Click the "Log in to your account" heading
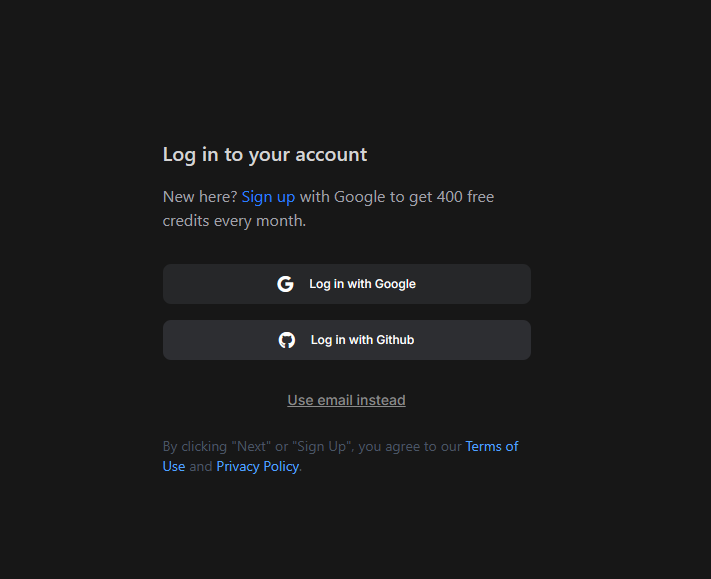The height and width of the screenshot is (579, 711). point(265,155)
